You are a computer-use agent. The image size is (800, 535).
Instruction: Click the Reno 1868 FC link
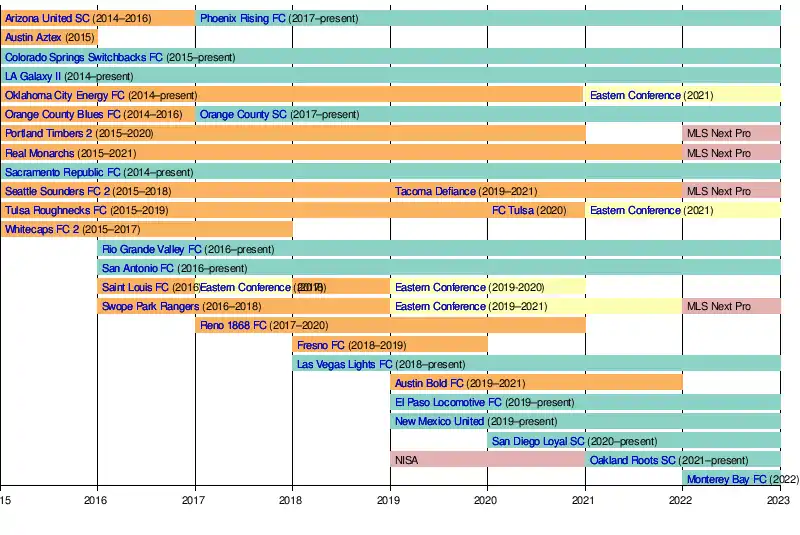233,325
